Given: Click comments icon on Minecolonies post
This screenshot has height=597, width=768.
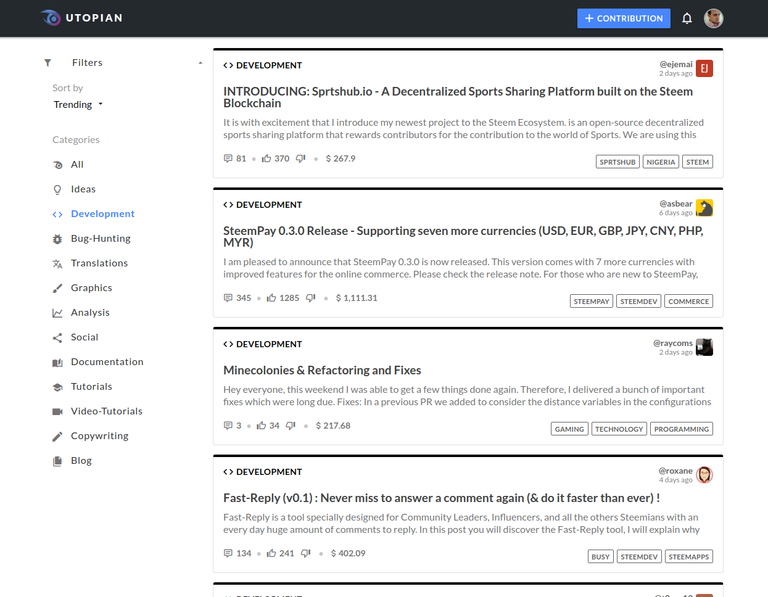Looking at the screenshot, I should pyautogui.click(x=228, y=426).
